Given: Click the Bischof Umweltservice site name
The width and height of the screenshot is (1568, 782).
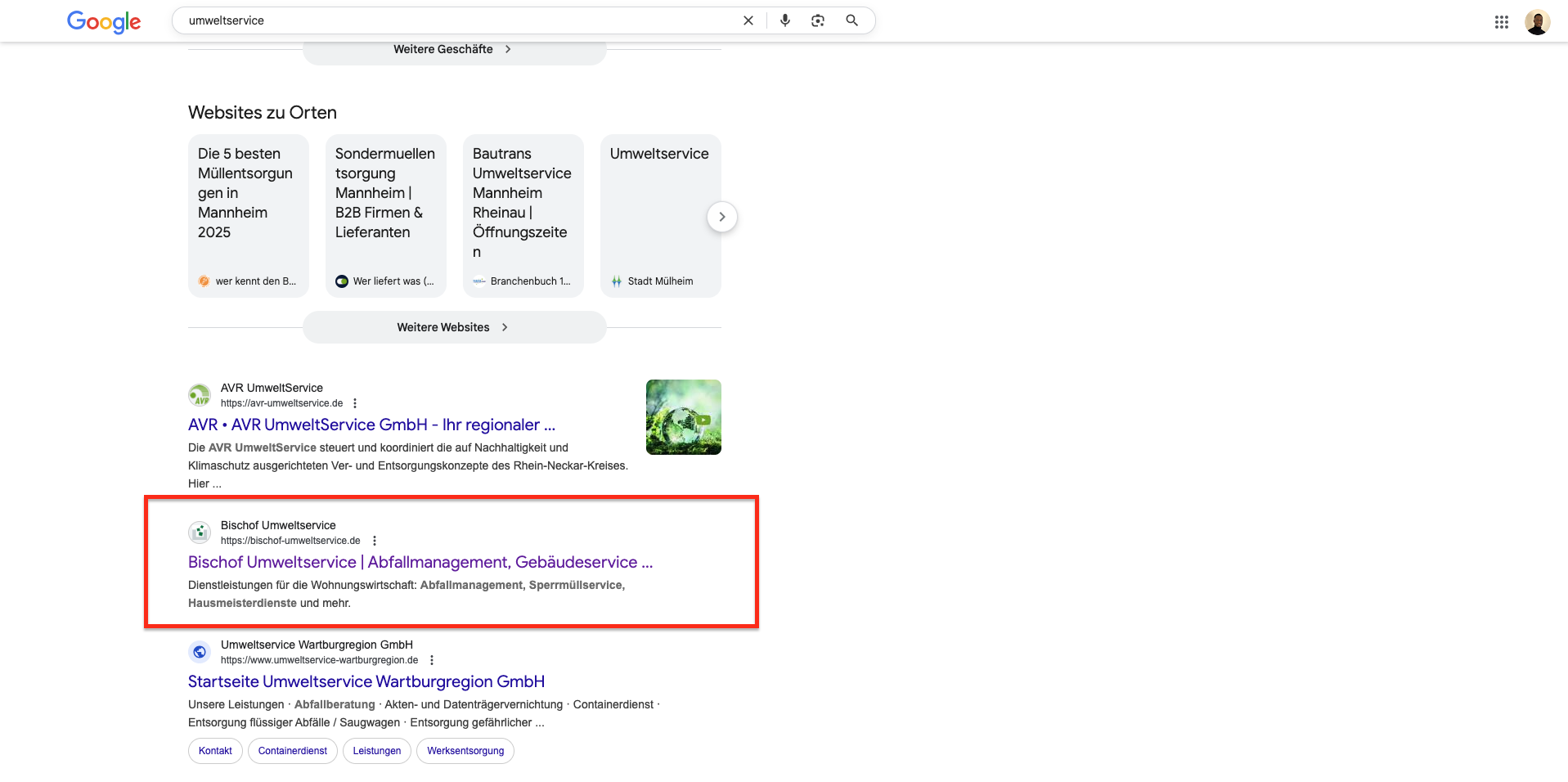Looking at the screenshot, I should tap(278, 525).
